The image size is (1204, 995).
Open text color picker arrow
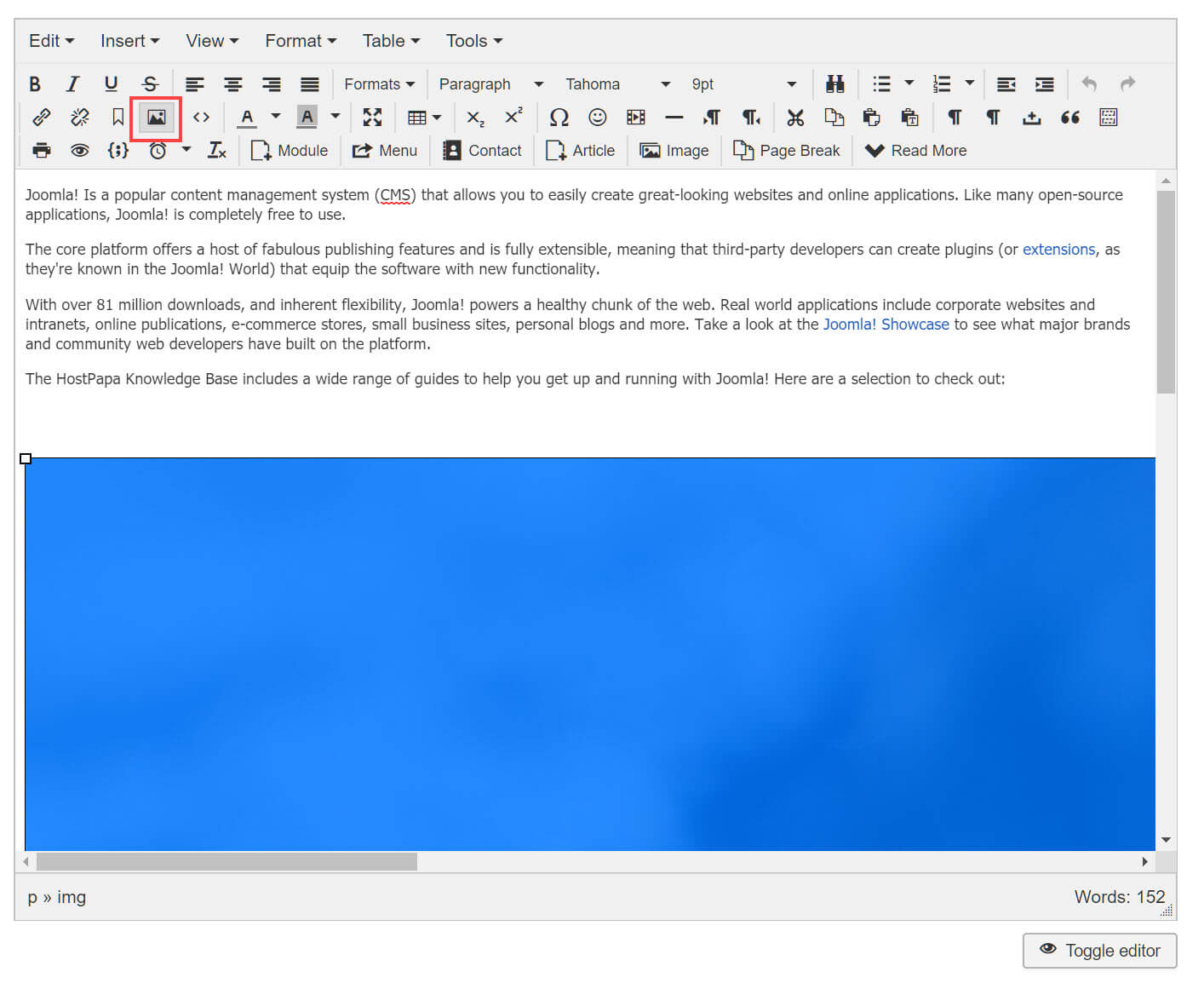(276, 117)
